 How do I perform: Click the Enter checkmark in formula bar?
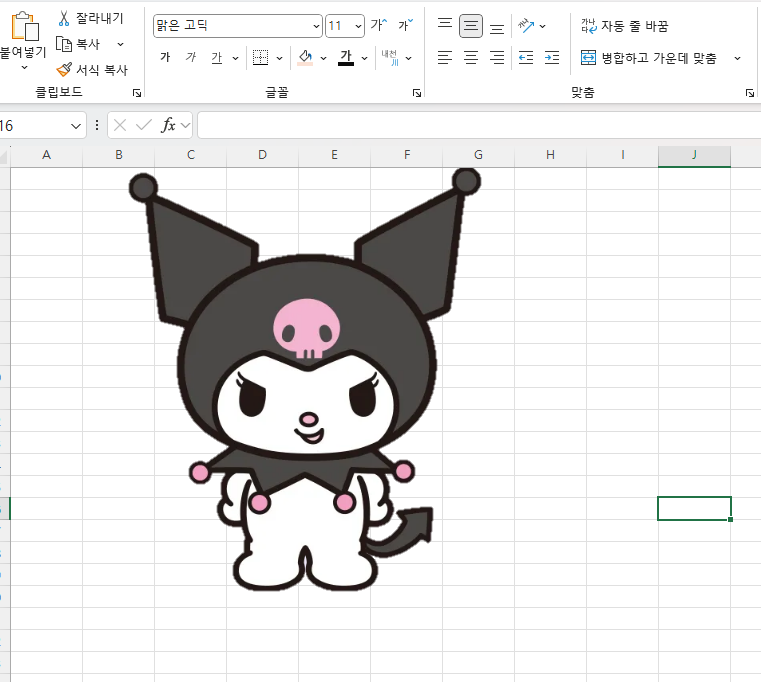click(144, 126)
